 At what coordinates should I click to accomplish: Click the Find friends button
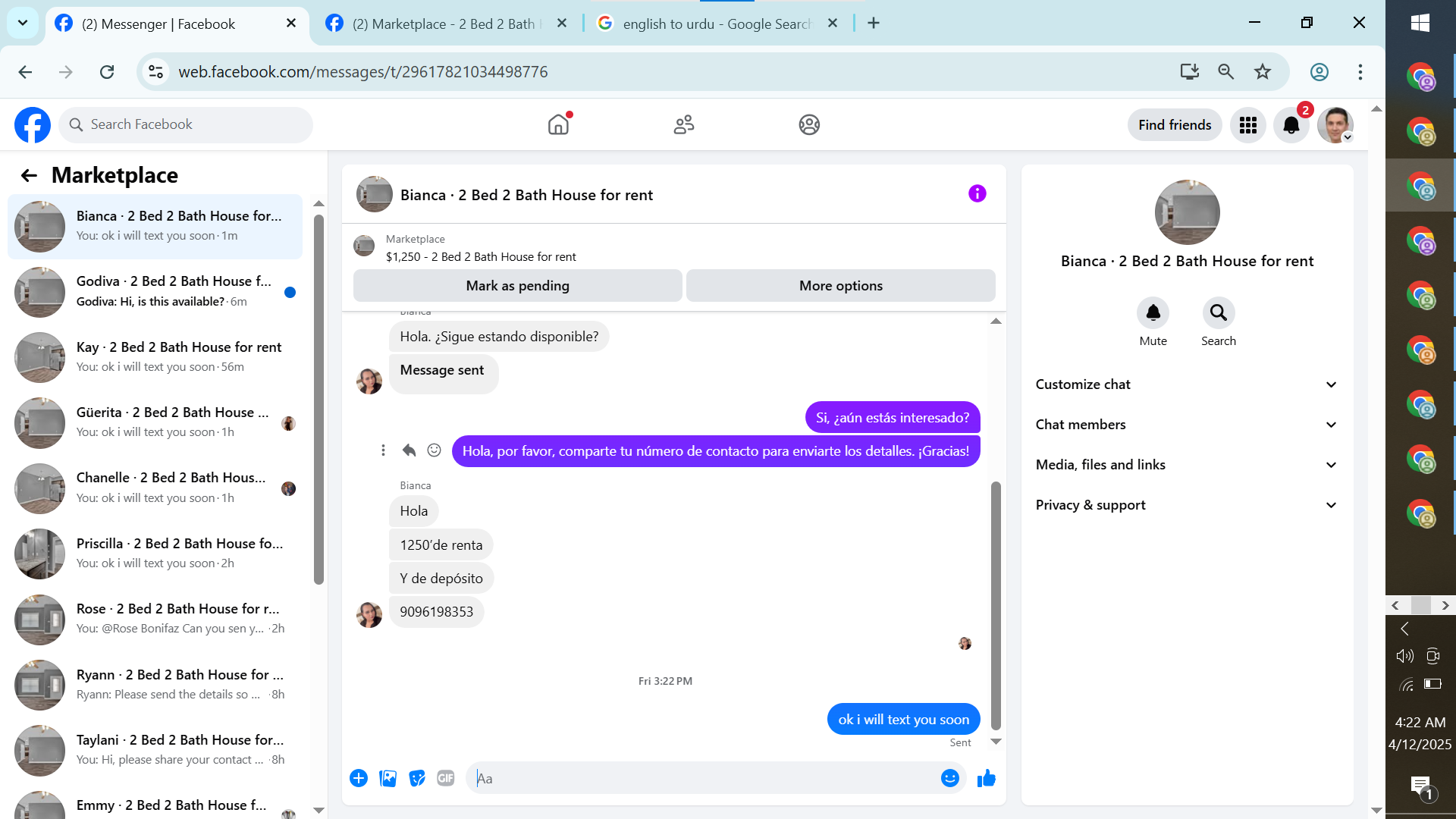tap(1175, 125)
